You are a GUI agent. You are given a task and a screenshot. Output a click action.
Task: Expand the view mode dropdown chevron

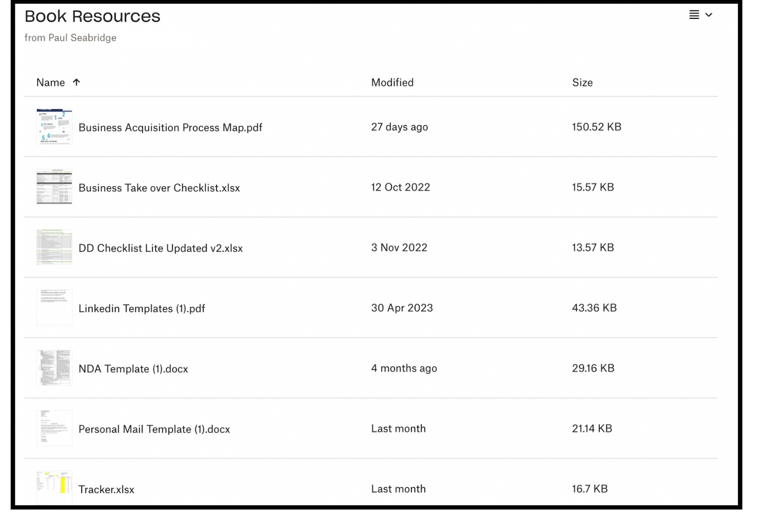(709, 15)
